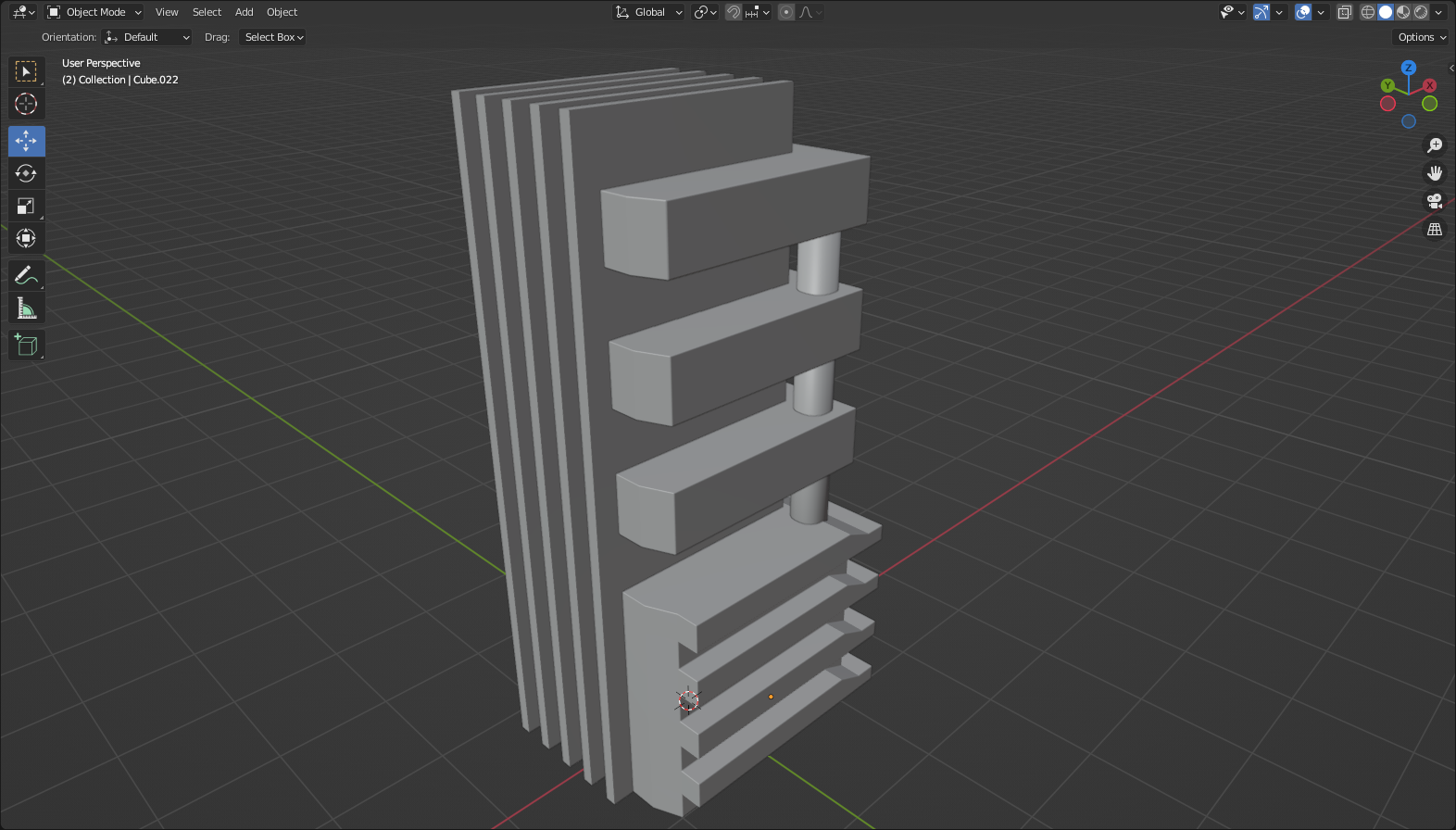Toggle snapping magnet in the header

(x=734, y=12)
